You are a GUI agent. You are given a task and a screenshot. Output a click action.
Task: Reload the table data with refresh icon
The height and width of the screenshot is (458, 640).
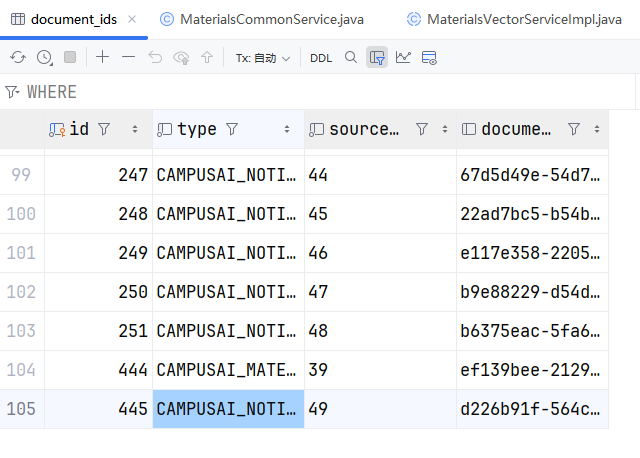tap(18, 58)
